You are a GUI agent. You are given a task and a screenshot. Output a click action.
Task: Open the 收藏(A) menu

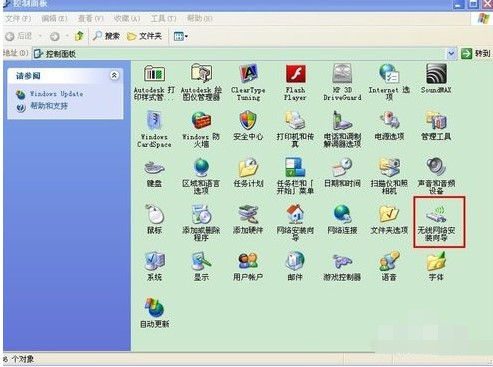[127, 18]
